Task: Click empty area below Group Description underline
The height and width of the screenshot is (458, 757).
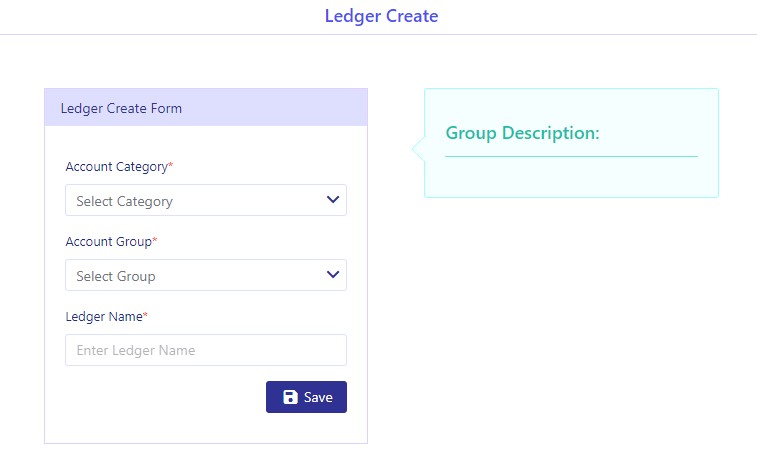Action: tap(571, 176)
